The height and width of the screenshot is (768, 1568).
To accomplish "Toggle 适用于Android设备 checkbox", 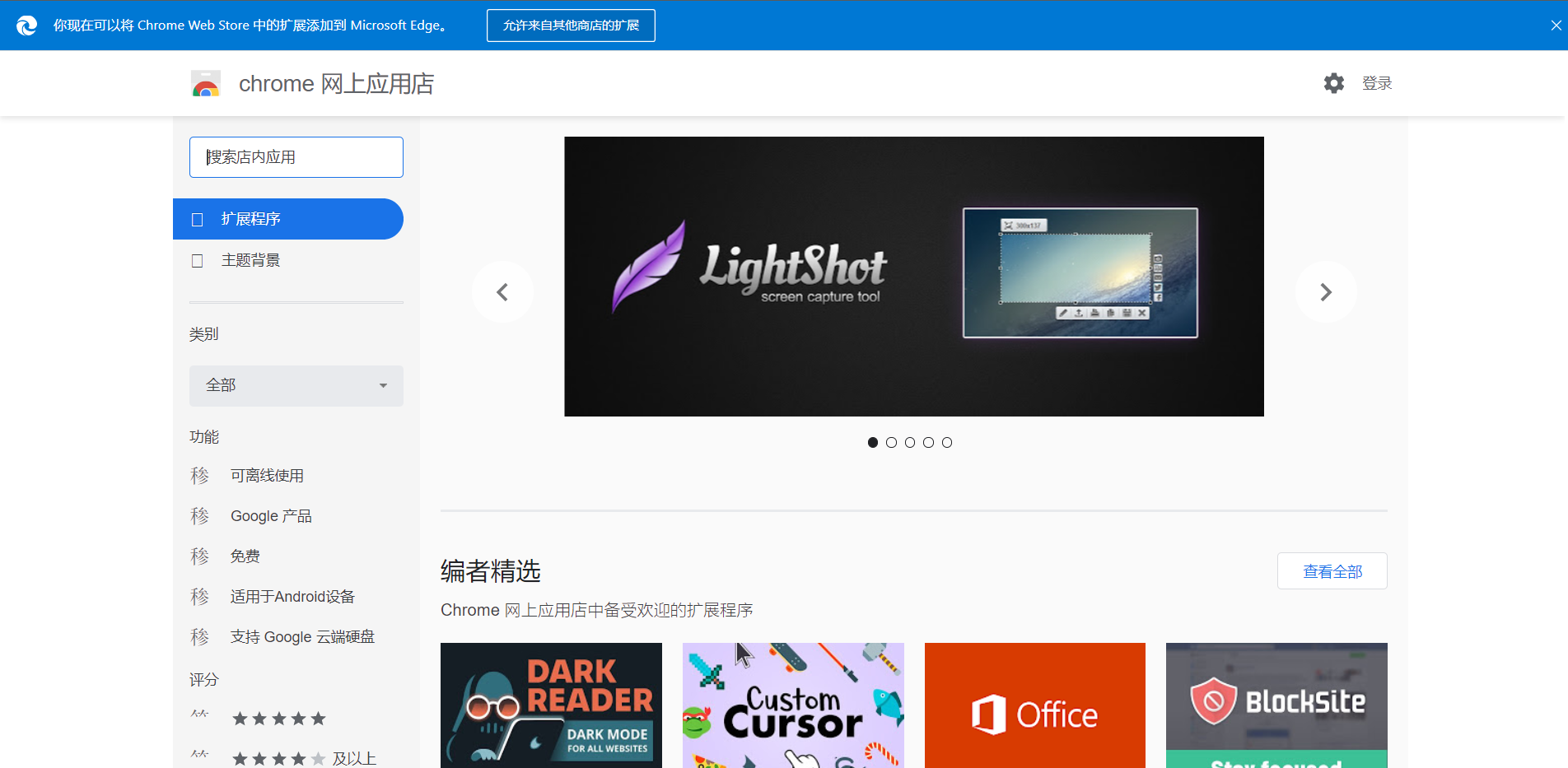I will pyautogui.click(x=200, y=597).
